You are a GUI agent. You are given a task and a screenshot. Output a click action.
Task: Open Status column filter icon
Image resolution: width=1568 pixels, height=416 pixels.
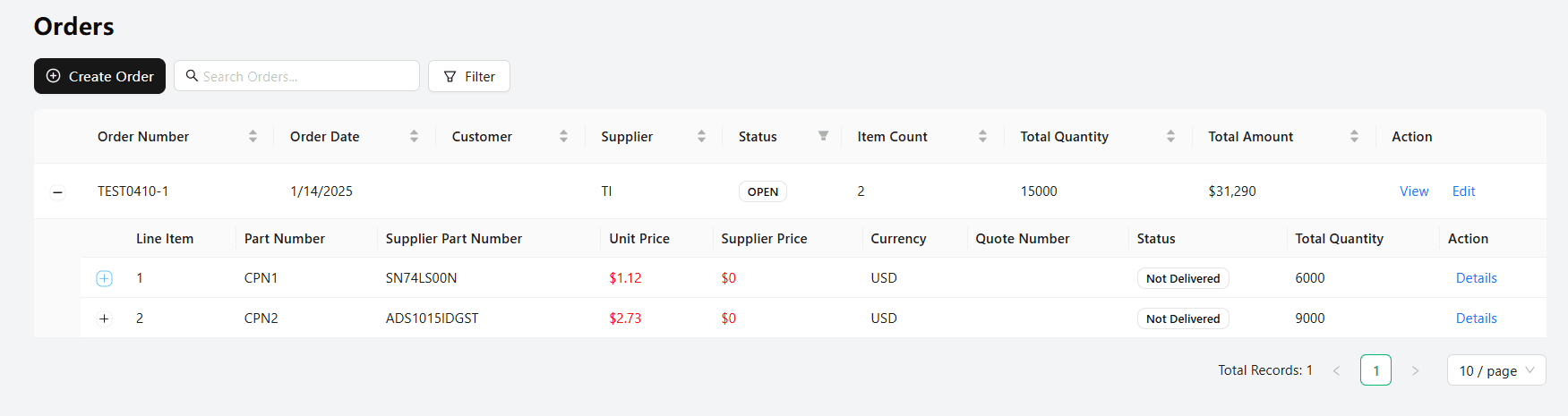[x=823, y=136]
